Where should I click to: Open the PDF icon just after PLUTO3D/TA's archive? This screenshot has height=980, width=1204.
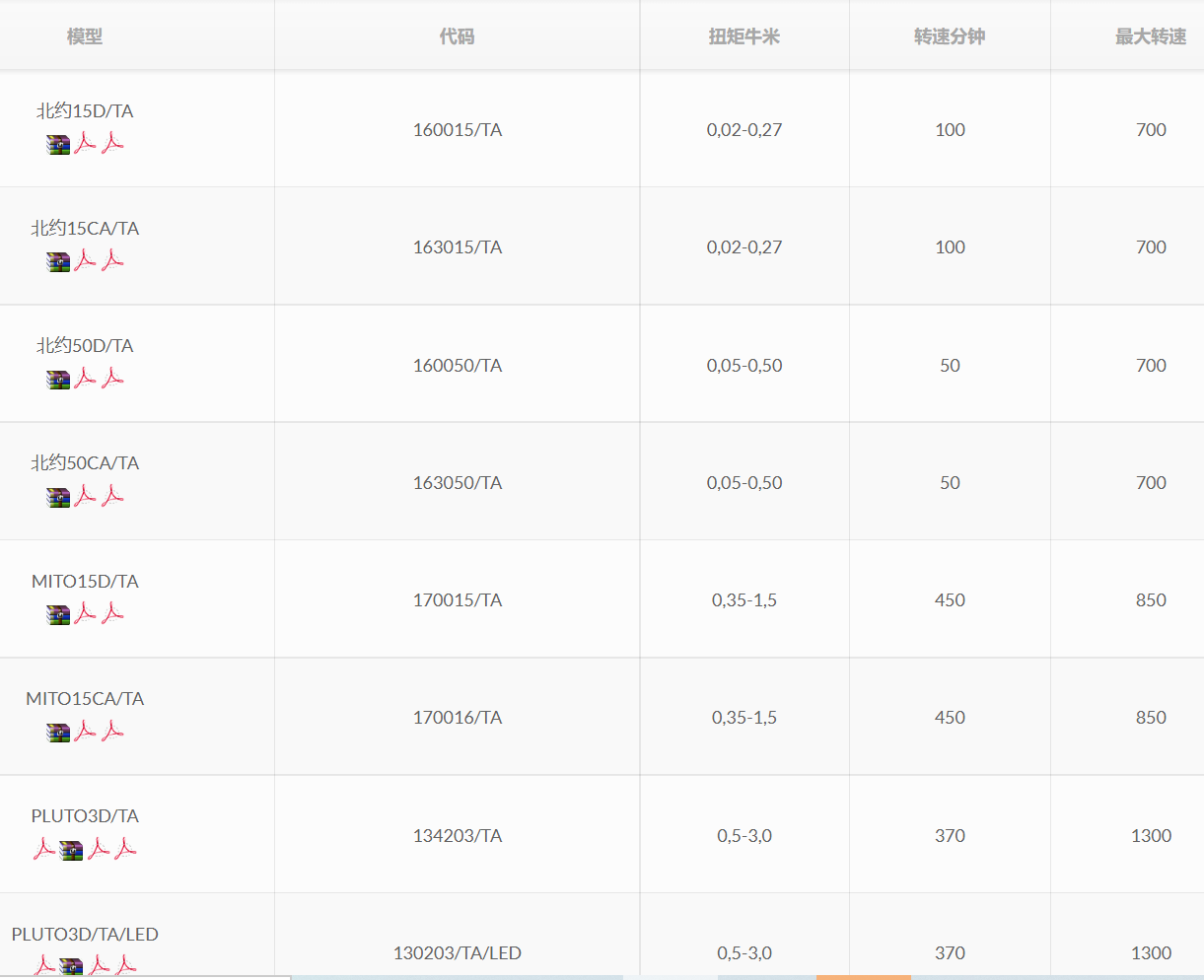click(99, 849)
